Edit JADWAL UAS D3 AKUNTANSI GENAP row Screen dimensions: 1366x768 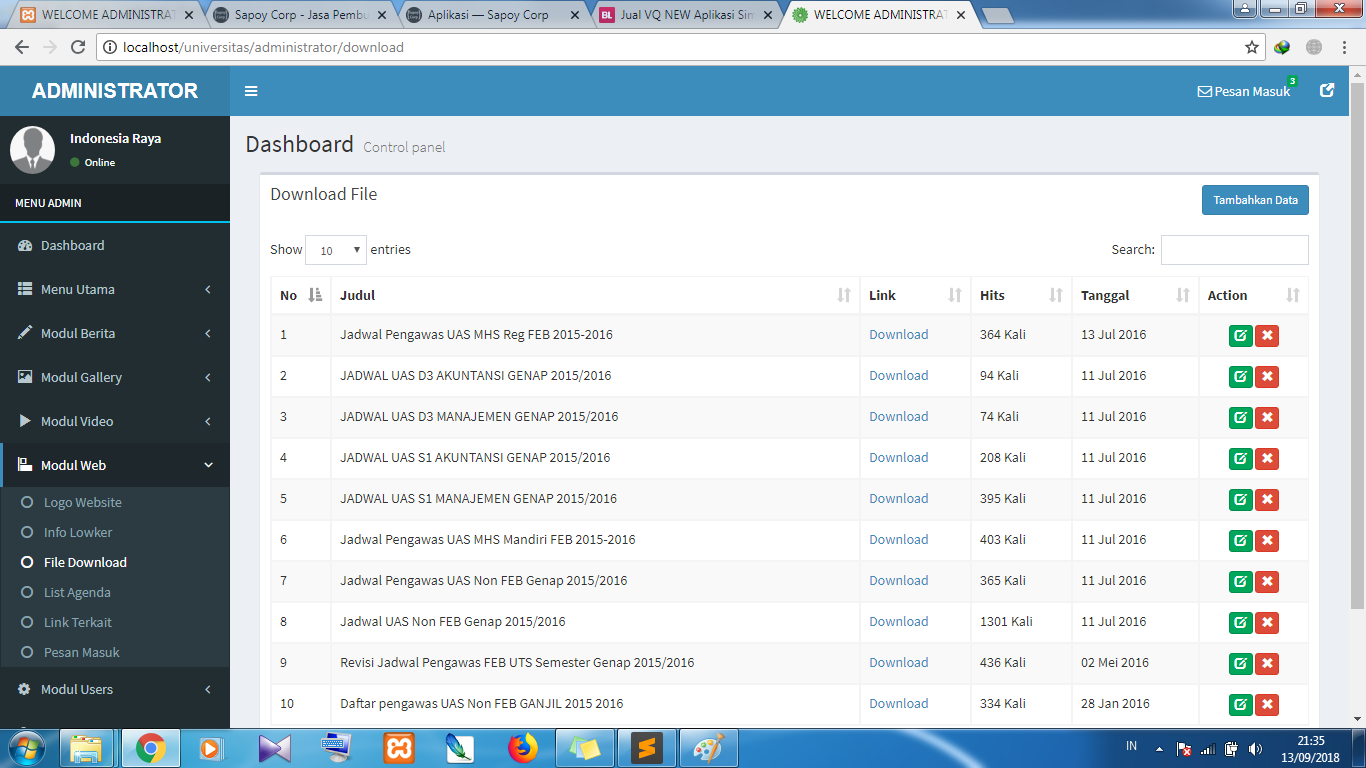1240,377
